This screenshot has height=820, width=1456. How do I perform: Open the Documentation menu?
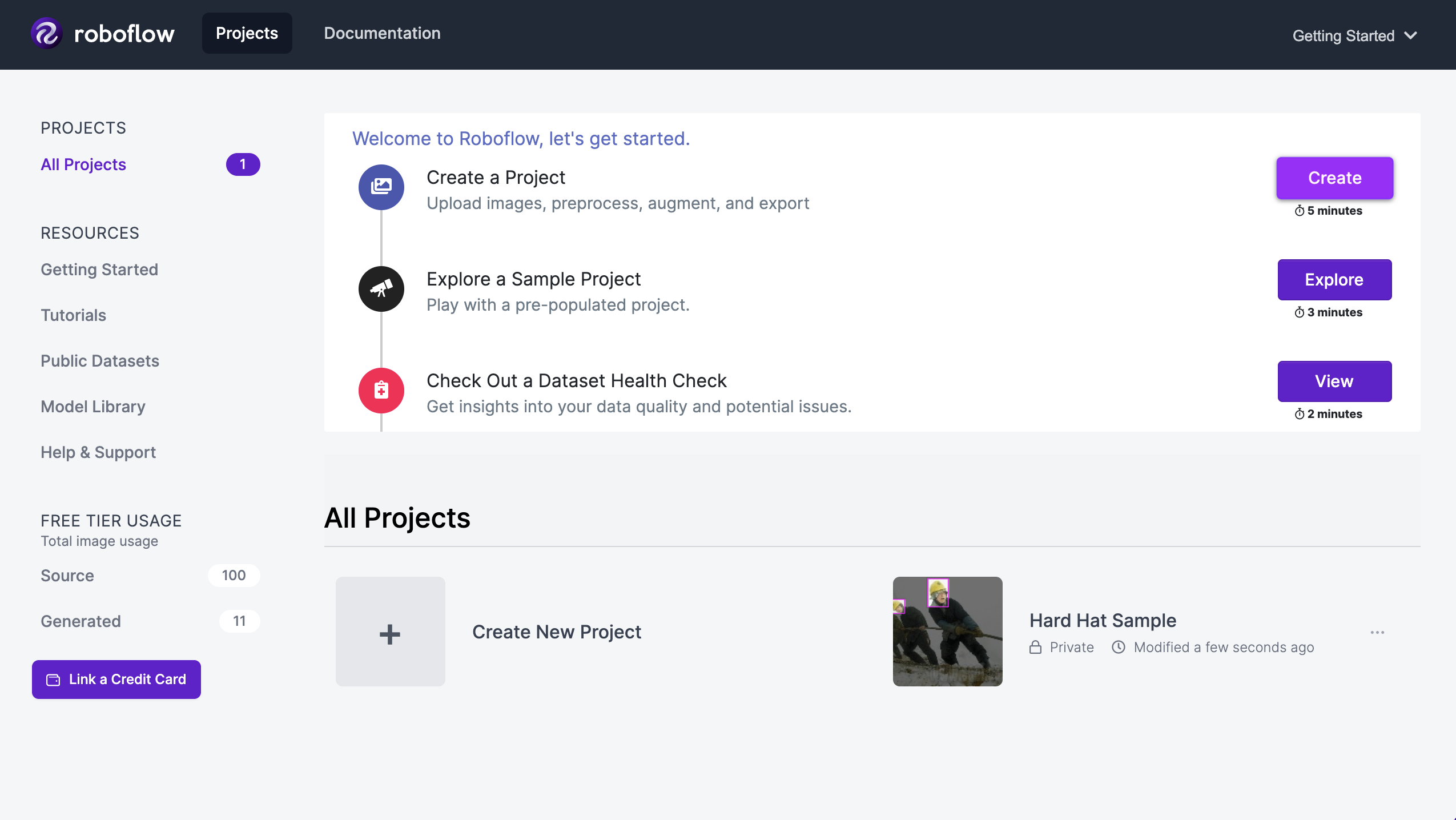(x=381, y=33)
